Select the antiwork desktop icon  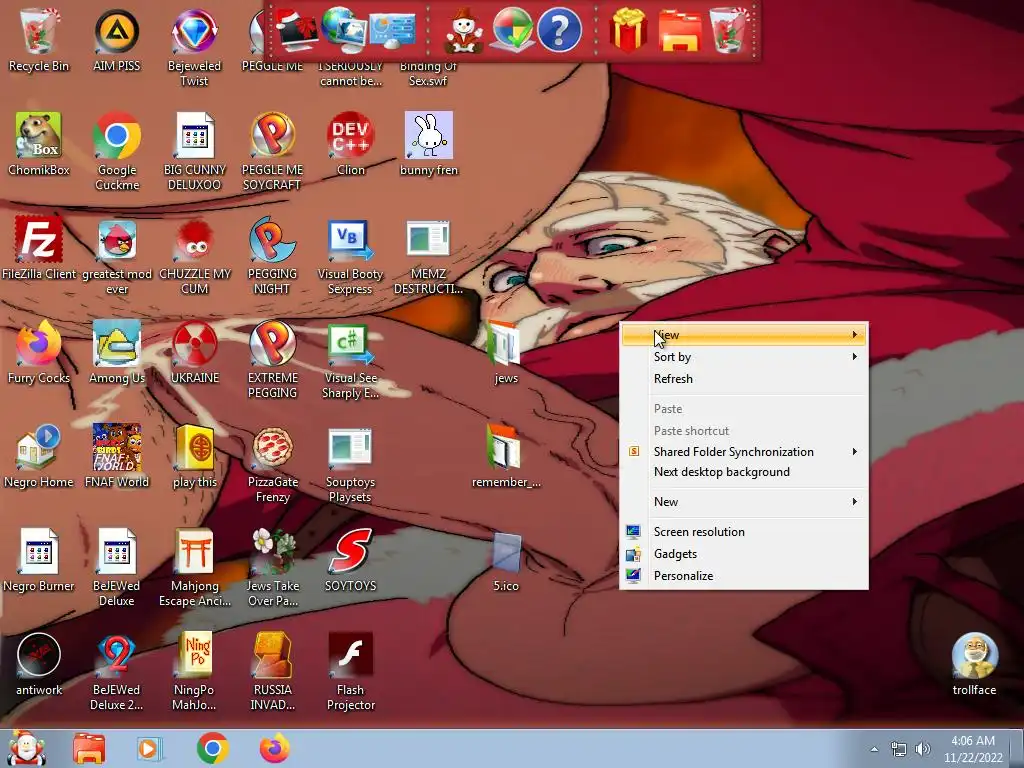click(39, 665)
